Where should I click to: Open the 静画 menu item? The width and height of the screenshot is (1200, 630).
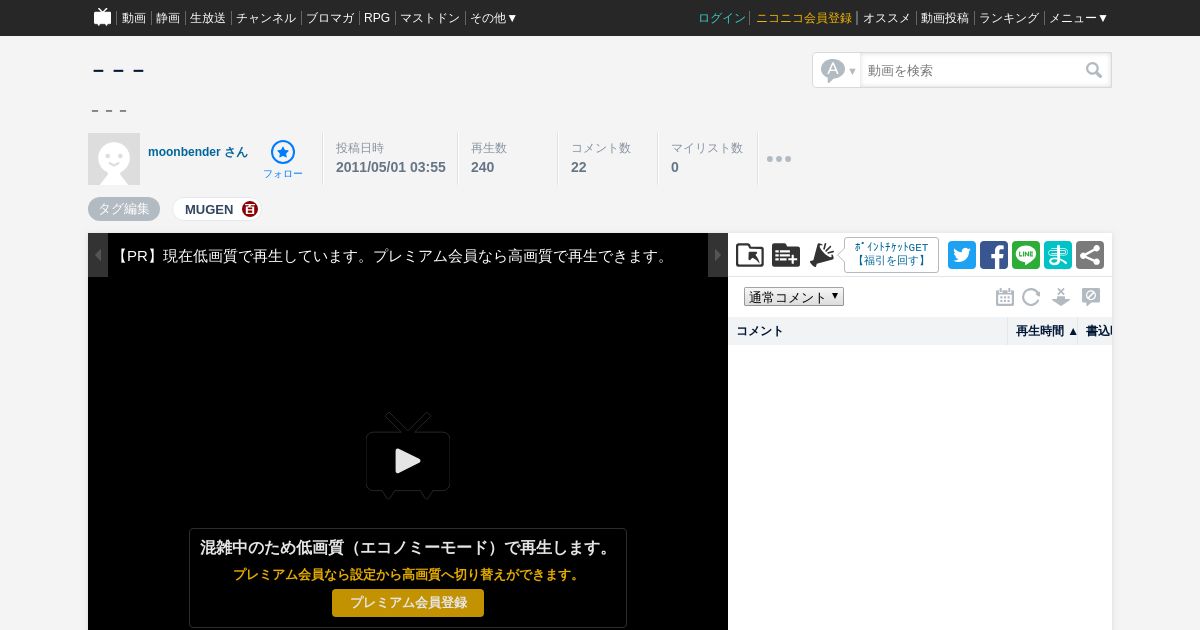(x=168, y=18)
